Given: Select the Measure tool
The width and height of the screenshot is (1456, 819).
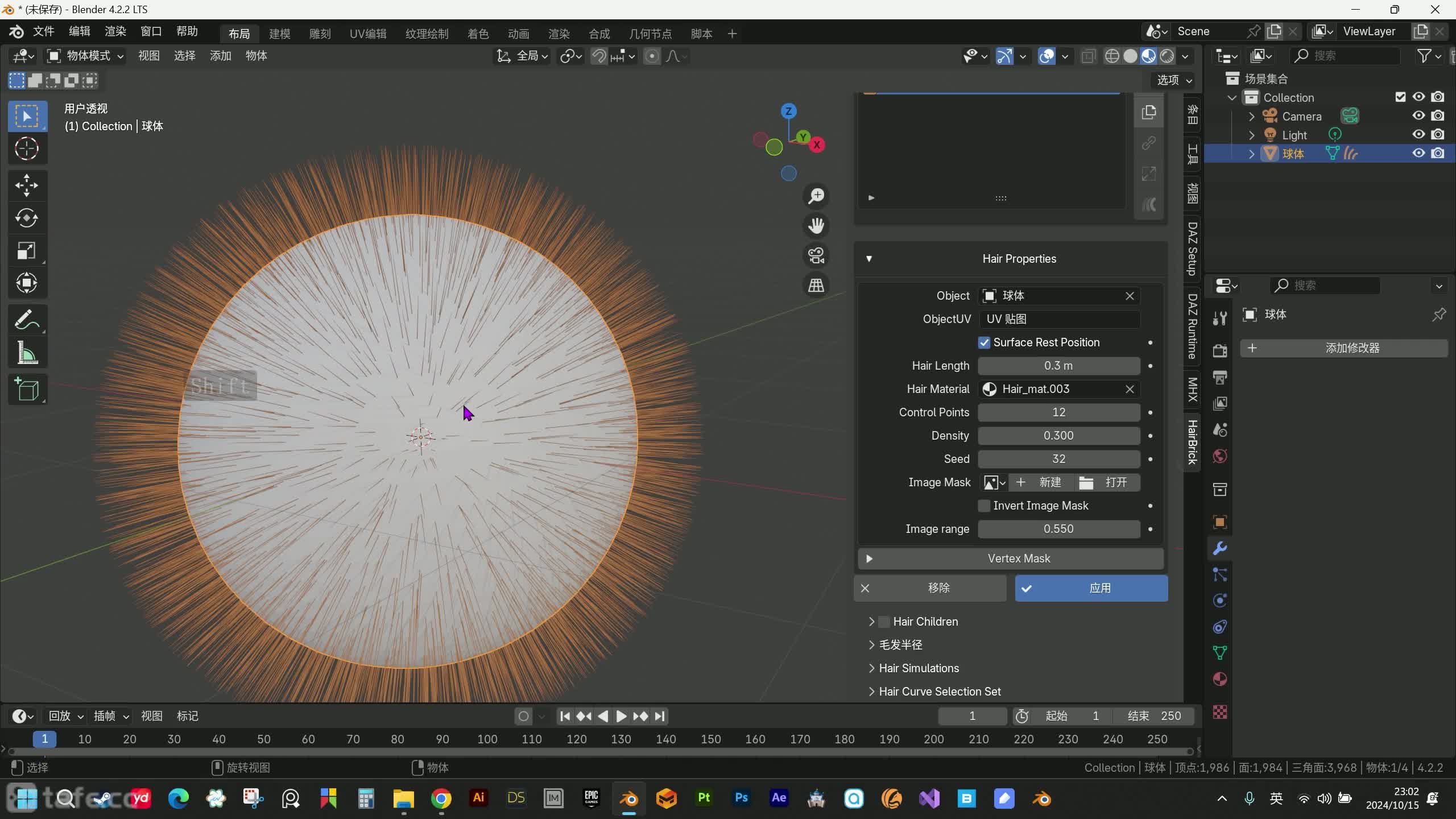Looking at the screenshot, I should point(26,353).
